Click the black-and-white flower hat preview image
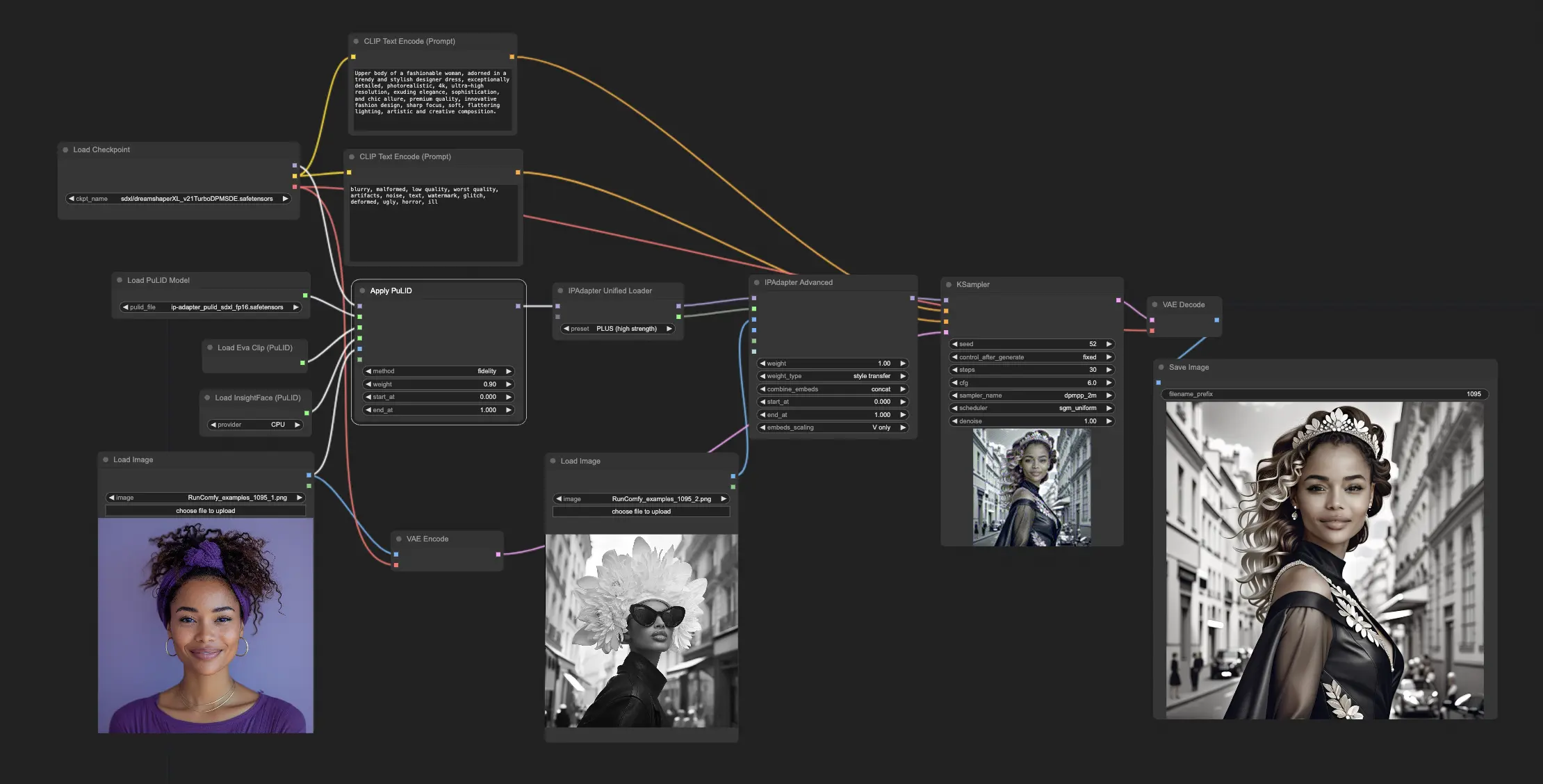 (x=642, y=631)
